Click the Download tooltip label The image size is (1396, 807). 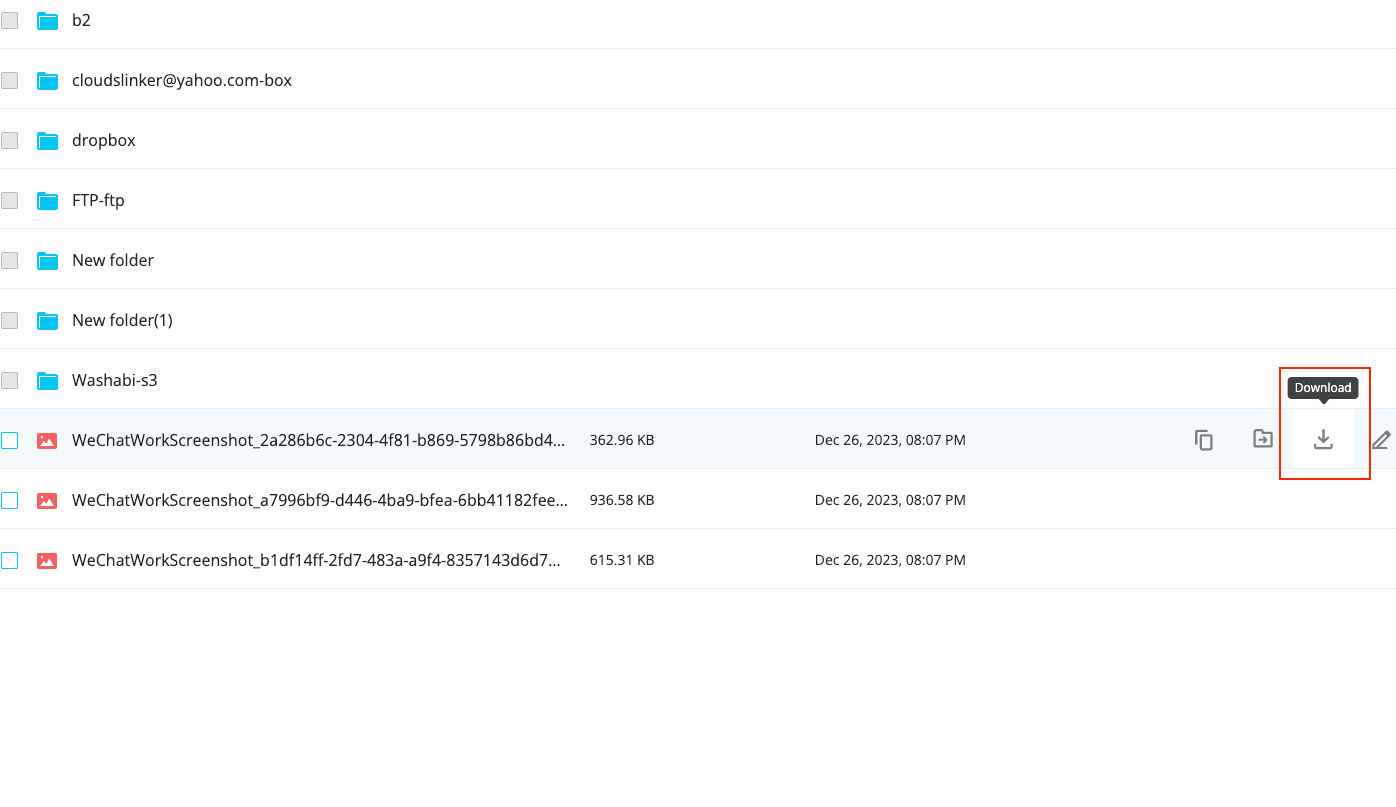(x=1322, y=388)
